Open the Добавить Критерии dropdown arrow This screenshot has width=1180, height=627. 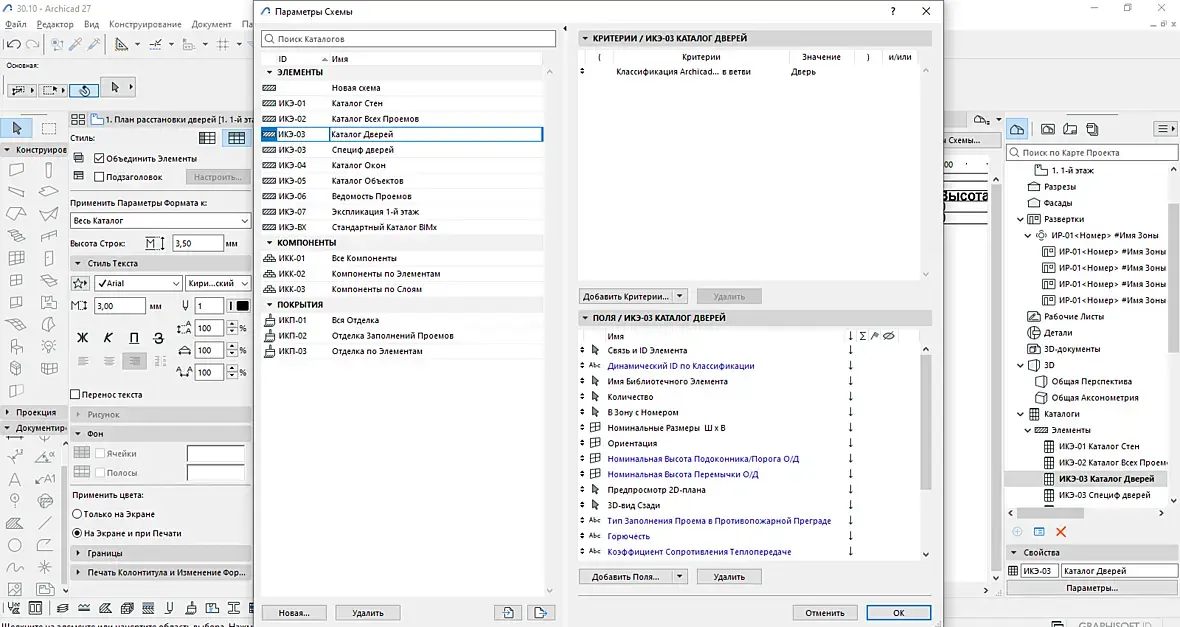[680, 297]
